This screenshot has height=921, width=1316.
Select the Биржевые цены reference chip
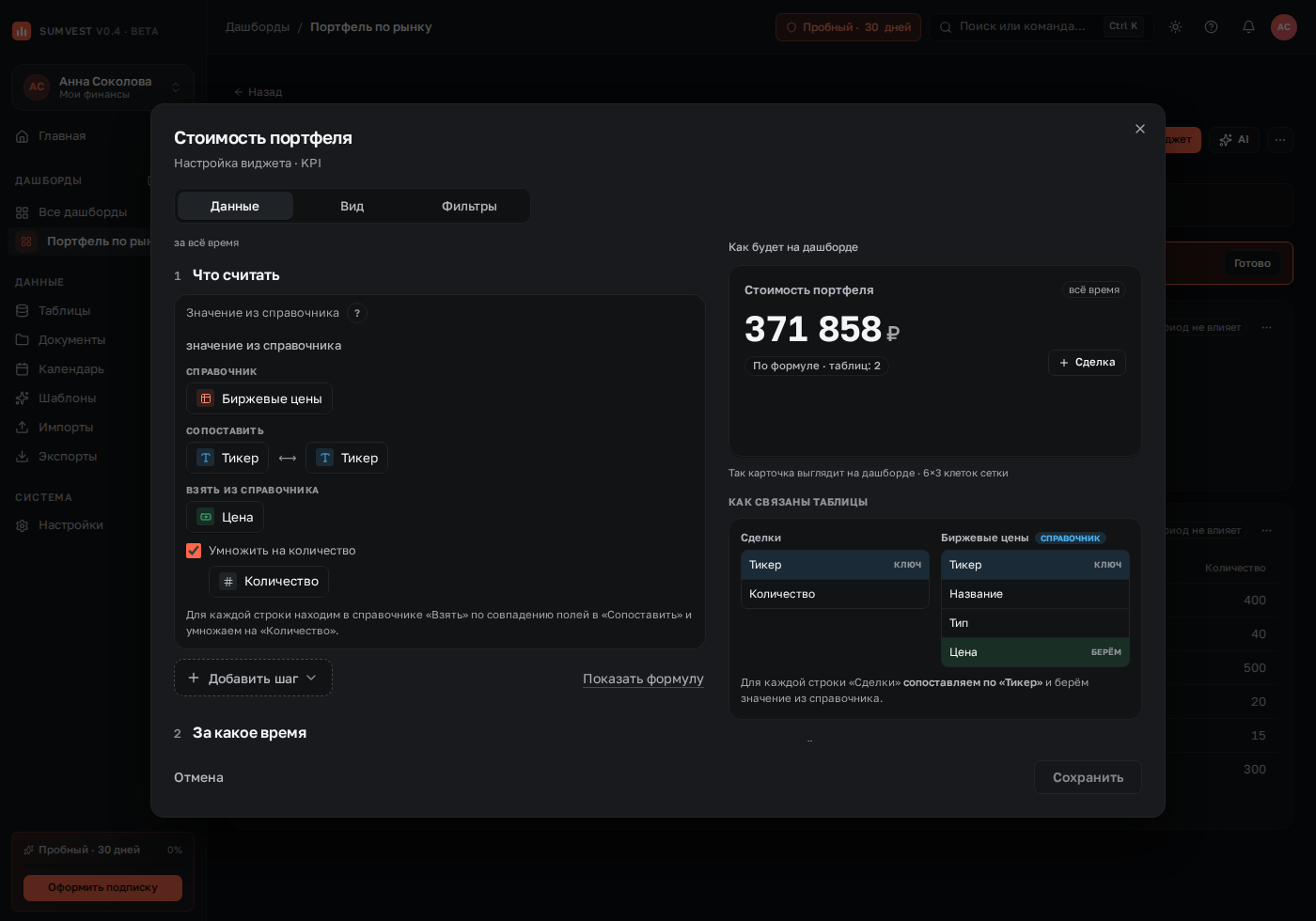259,398
